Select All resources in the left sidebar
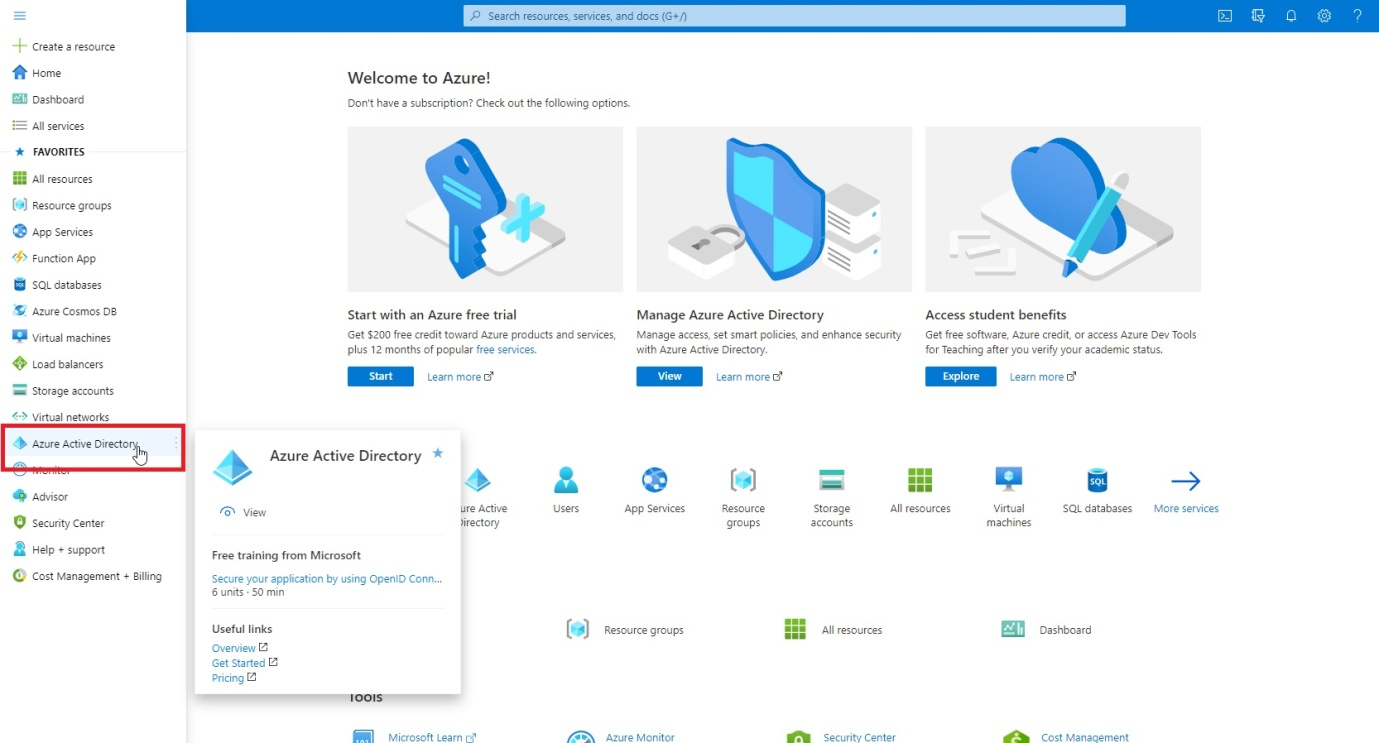The width and height of the screenshot is (1379, 743). [62, 179]
